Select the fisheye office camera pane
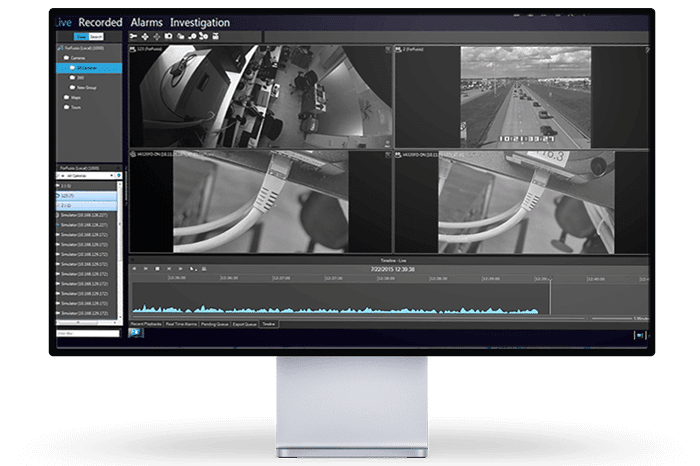Image resolution: width=700 pixels, height=466 pixels. (x=261, y=96)
